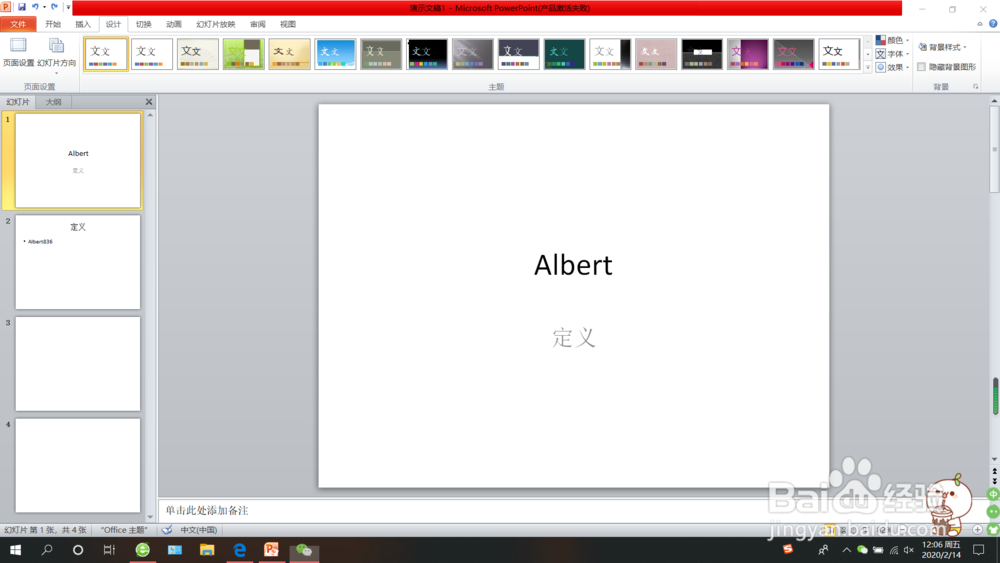Click "Office 主题" in the status bar
The image size is (1000, 563).
coord(124,530)
